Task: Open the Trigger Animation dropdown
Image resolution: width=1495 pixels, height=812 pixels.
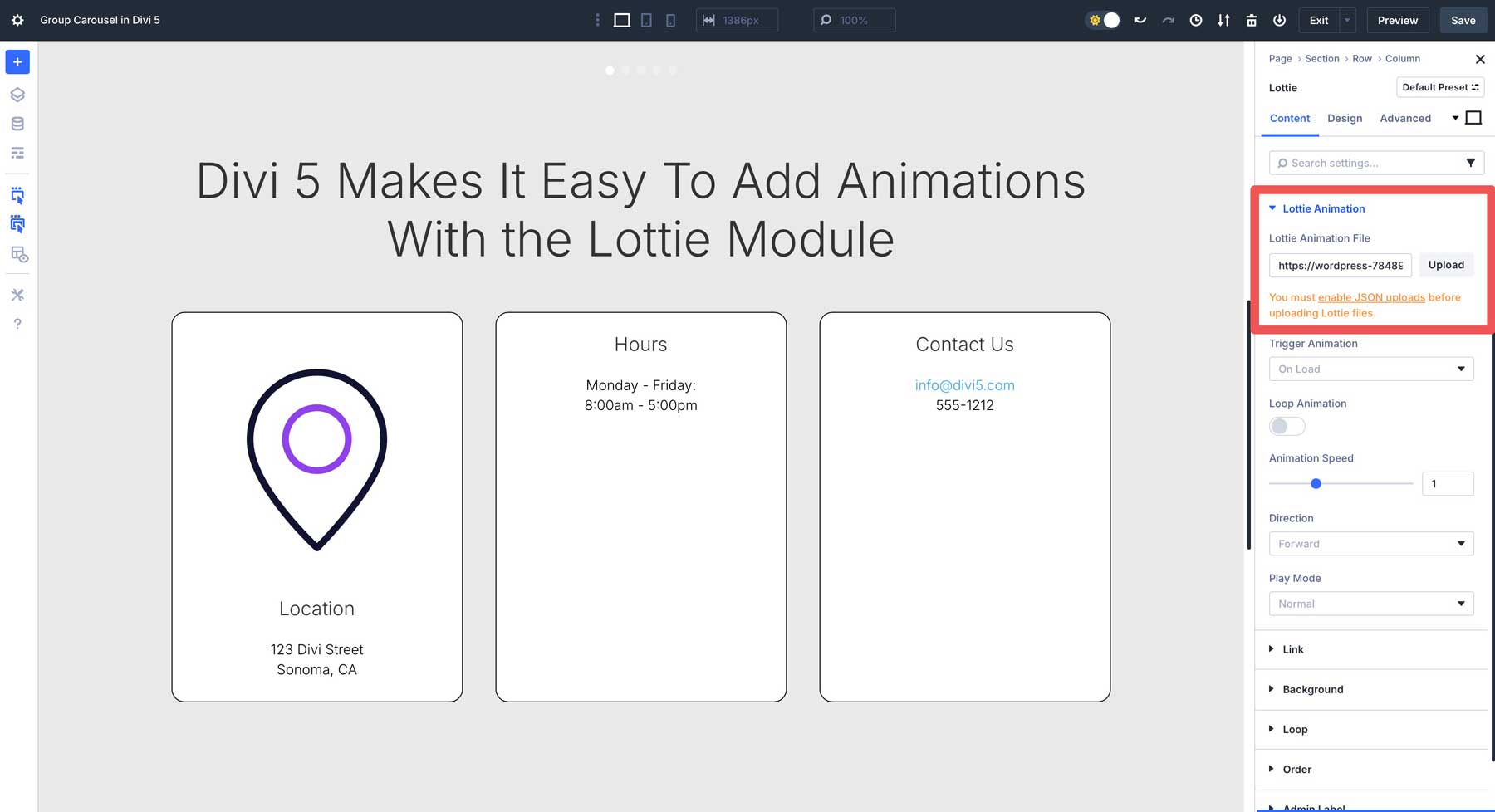Action: [1371, 369]
